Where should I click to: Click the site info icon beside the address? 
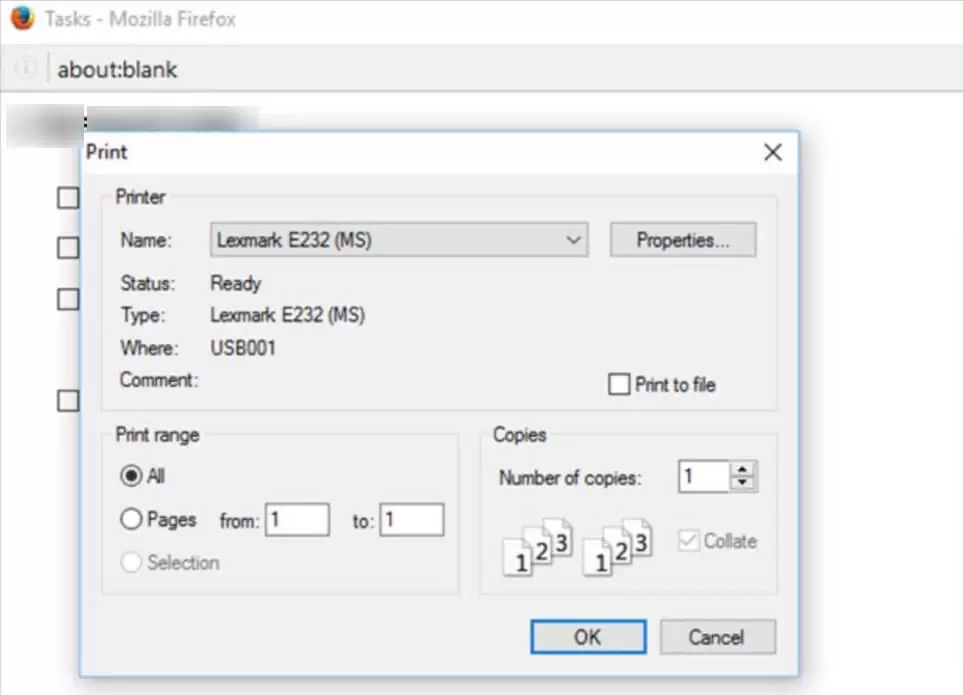coord(25,68)
